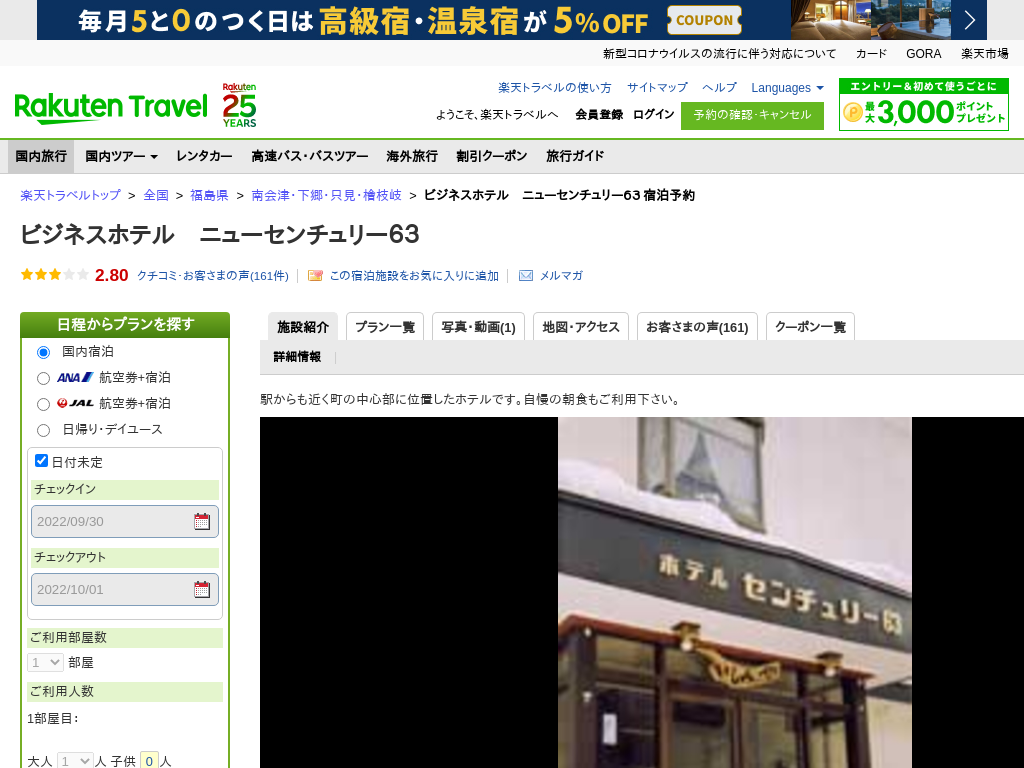This screenshot has width=1024, height=768.
Task: Click the カード link in top bar
Action: 871,54
